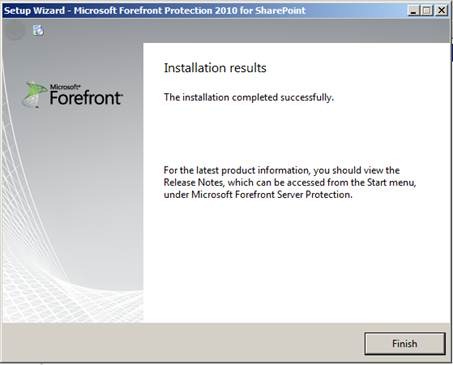Viewport: 453px width, 365px height.
Task: Click the 'under Microsoft Forefront Server Protection' line
Action: [258, 194]
